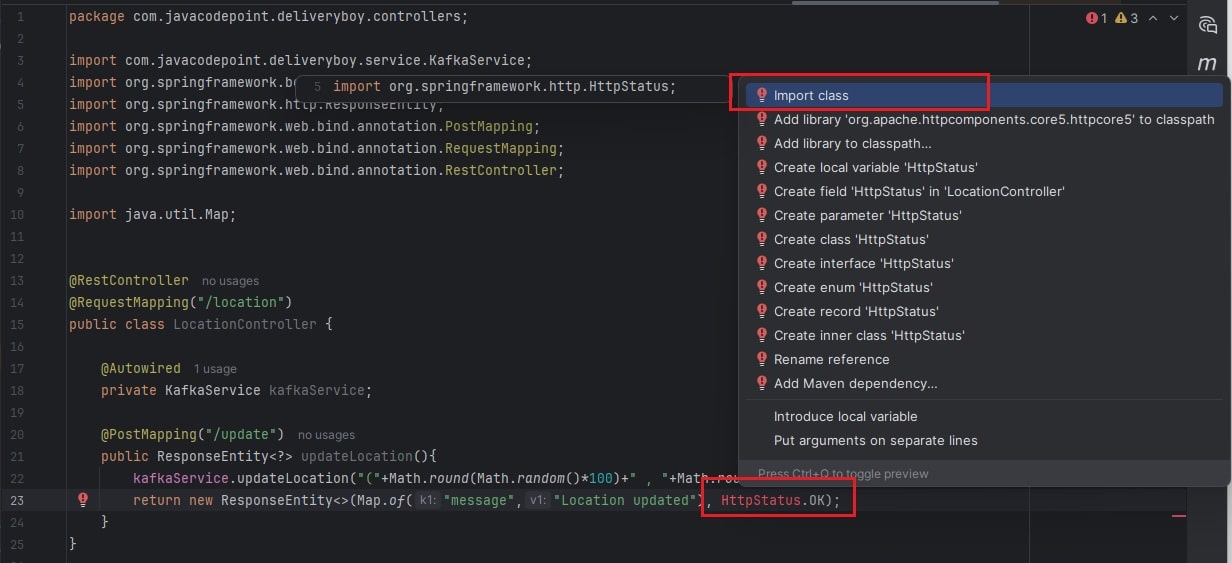Click '1 usage' hint beside @Autowired
This screenshot has width=1232, height=563.
point(215,369)
